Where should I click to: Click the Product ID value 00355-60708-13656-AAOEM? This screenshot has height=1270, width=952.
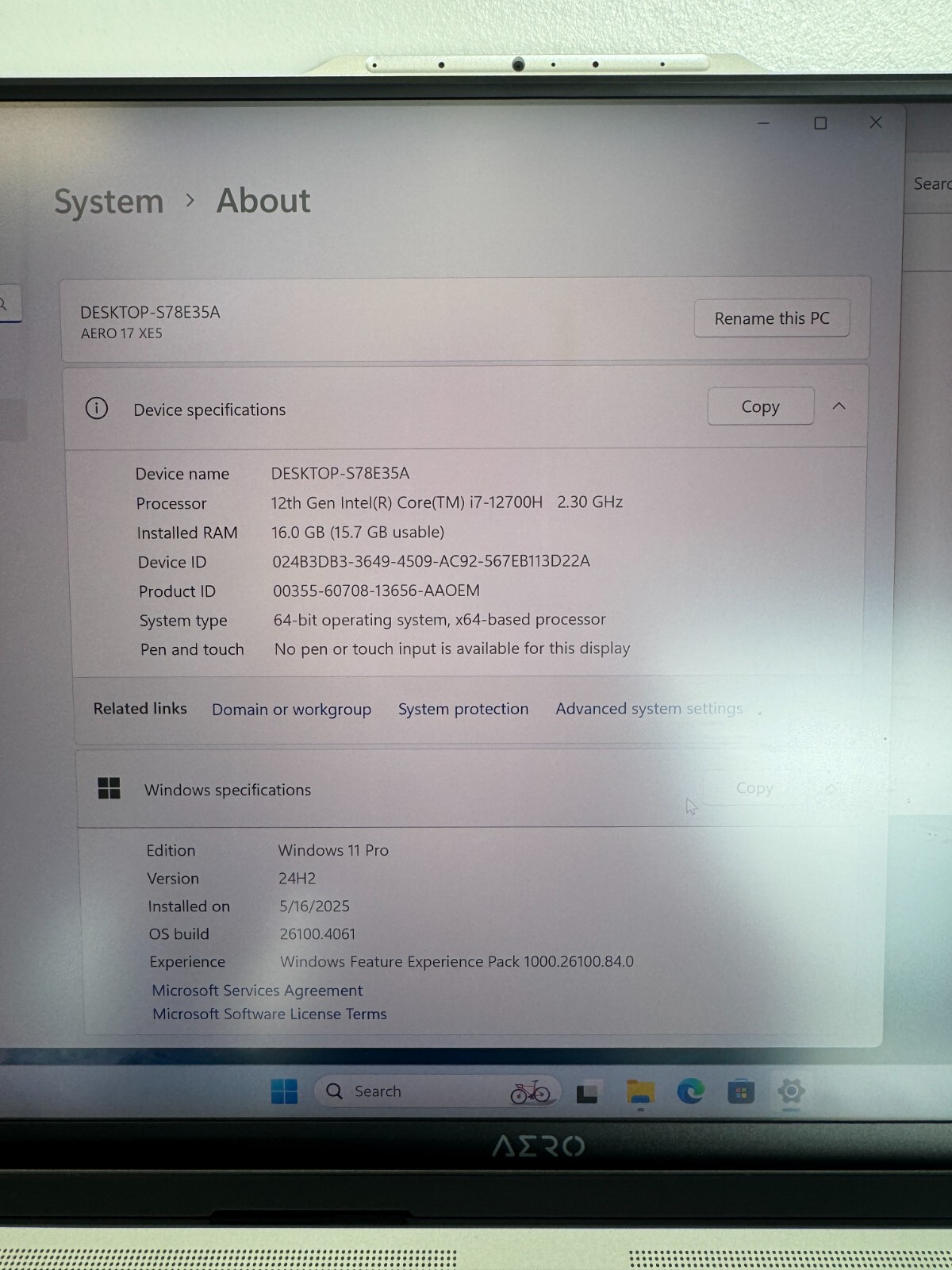pyautogui.click(x=376, y=591)
